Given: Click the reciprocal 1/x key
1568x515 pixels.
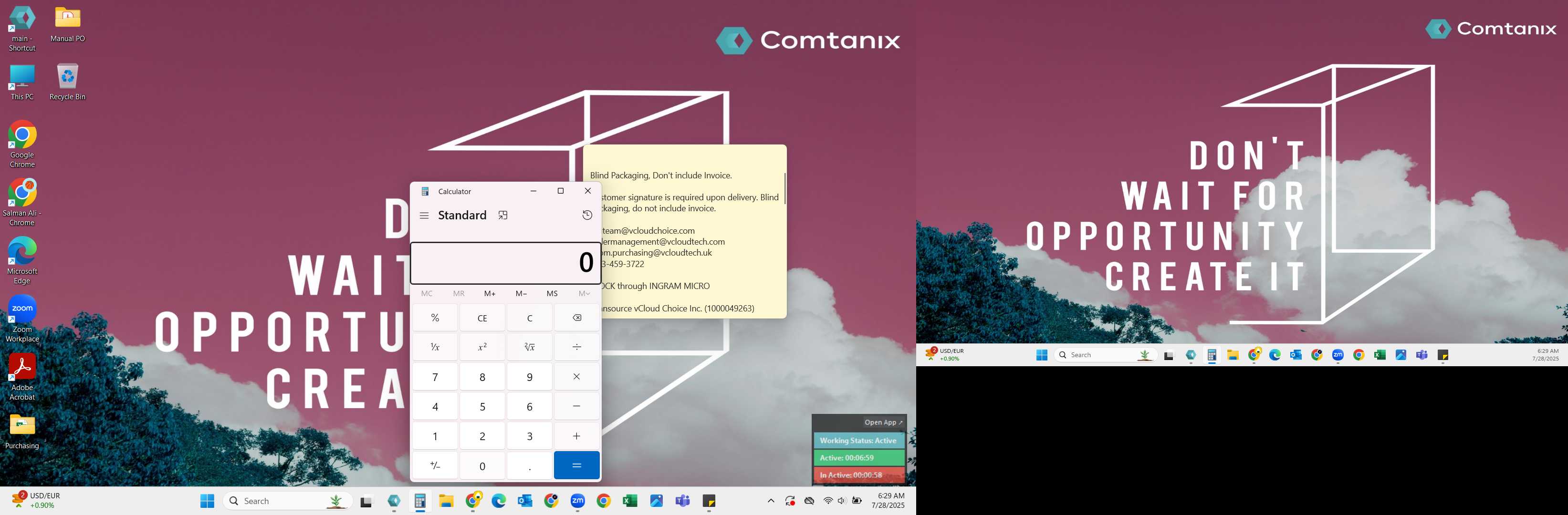Looking at the screenshot, I should click(x=435, y=347).
